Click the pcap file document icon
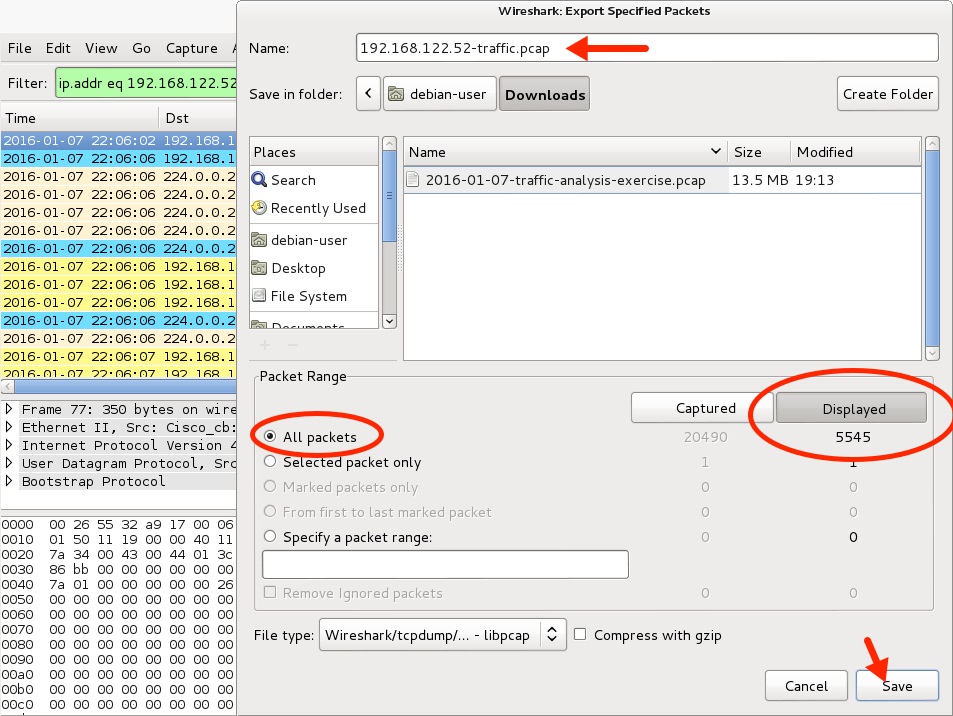953x716 pixels. (x=413, y=180)
